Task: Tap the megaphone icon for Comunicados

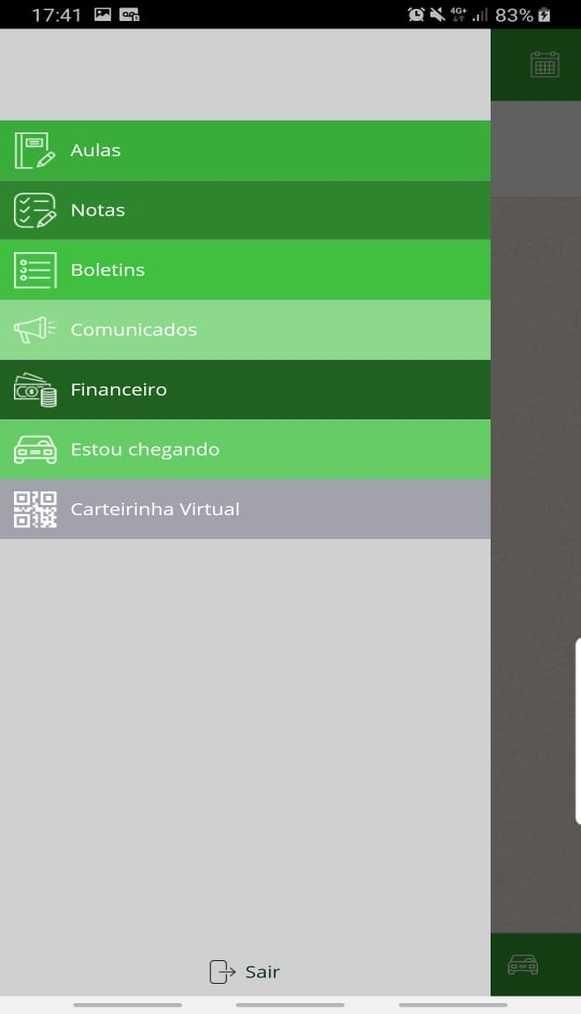Action: click(x=34, y=330)
